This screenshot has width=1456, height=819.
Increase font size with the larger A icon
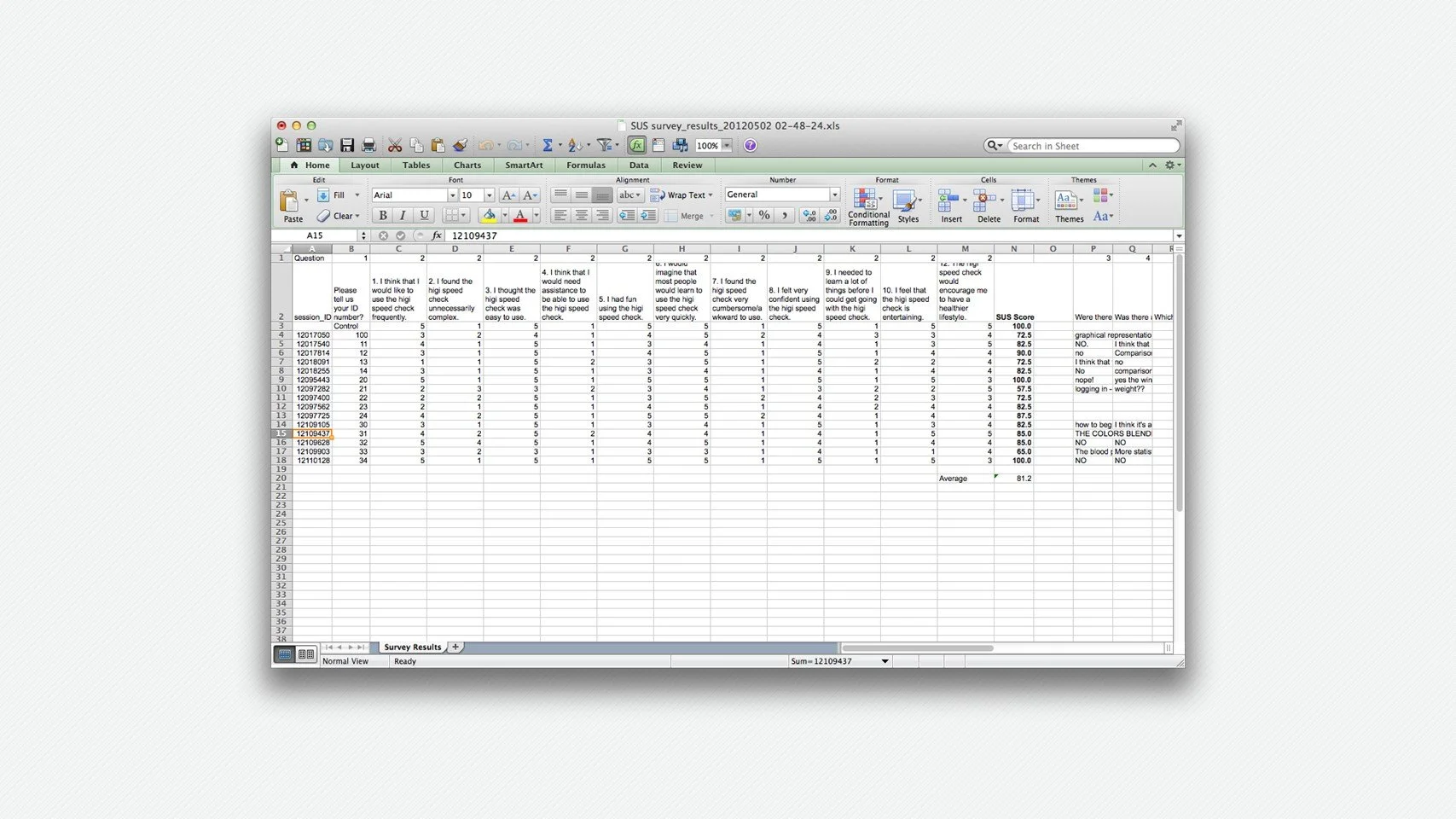pyautogui.click(x=508, y=195)
